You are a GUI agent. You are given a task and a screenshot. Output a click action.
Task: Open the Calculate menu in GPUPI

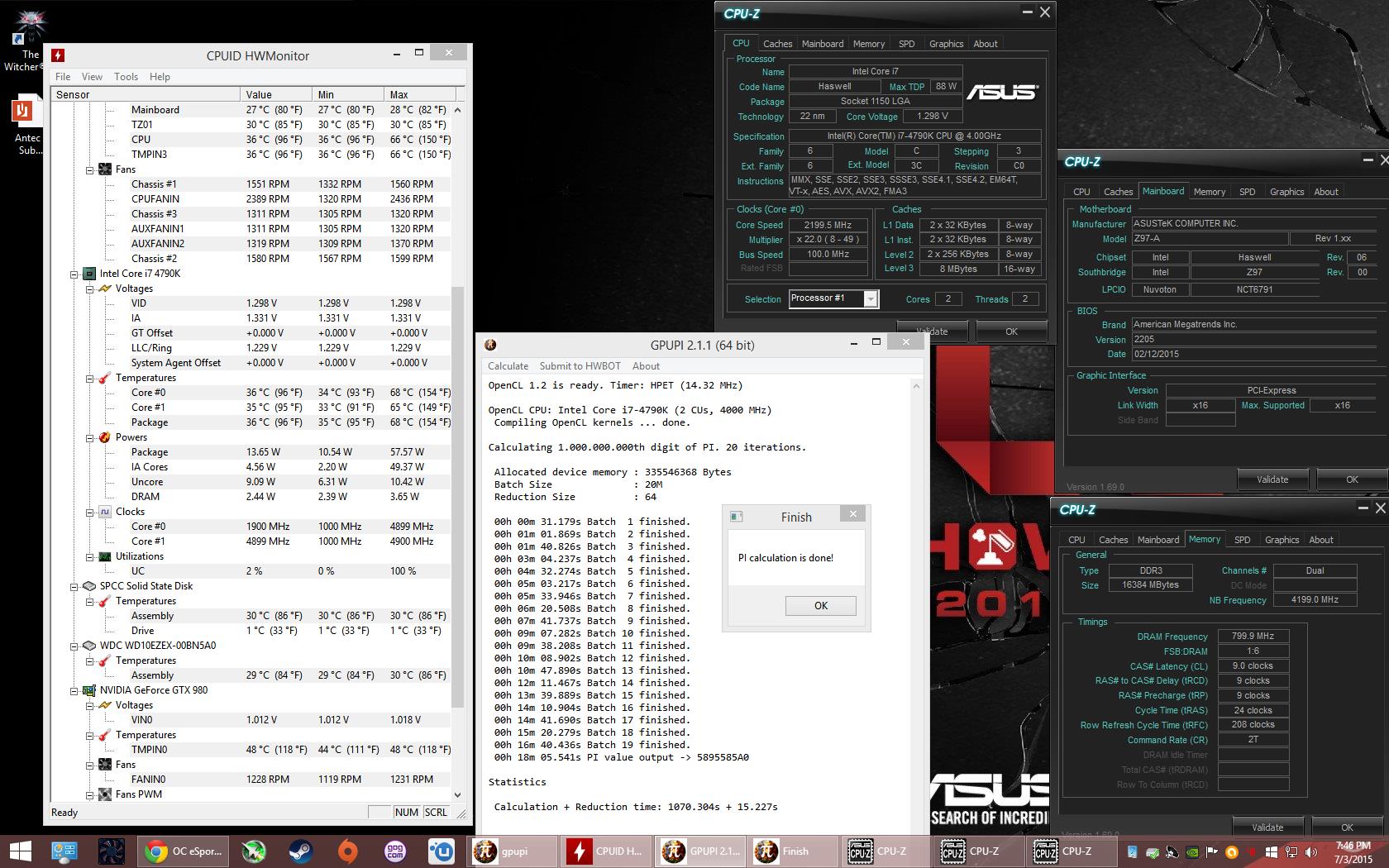pyautogui.click(x=508, y=366)
